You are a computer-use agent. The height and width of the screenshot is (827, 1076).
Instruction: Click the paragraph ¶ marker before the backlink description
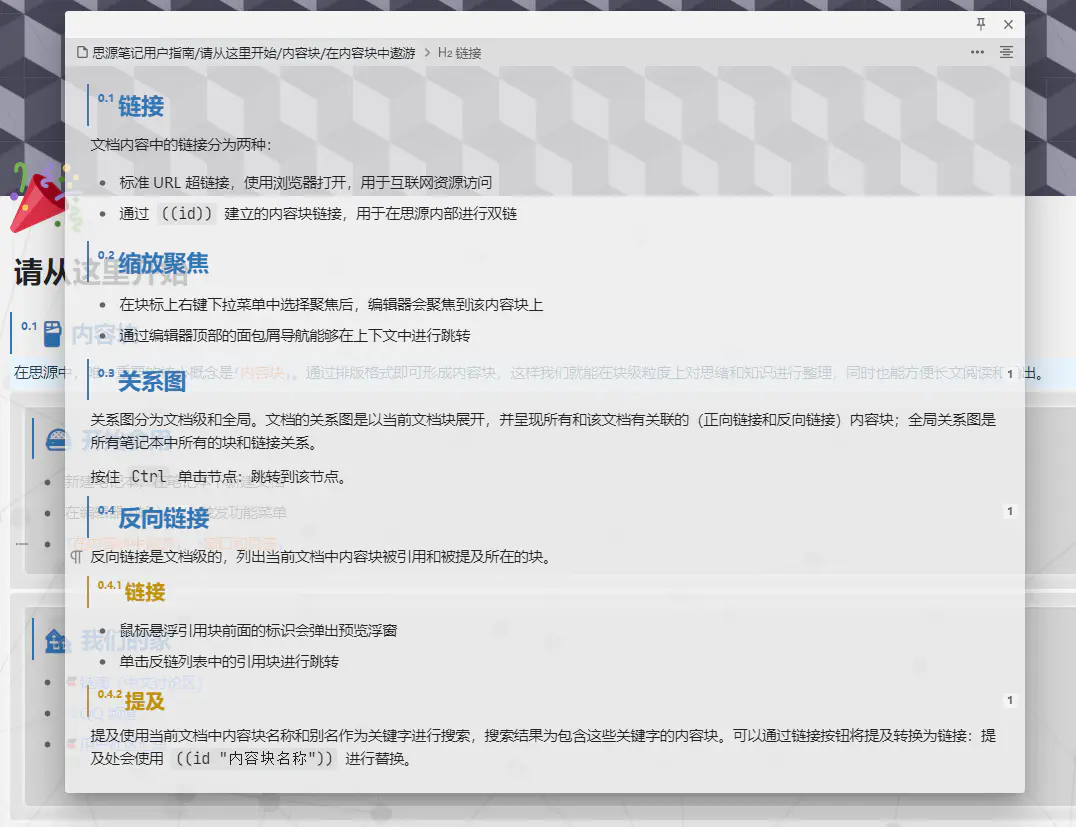click(x=78, y=557)
